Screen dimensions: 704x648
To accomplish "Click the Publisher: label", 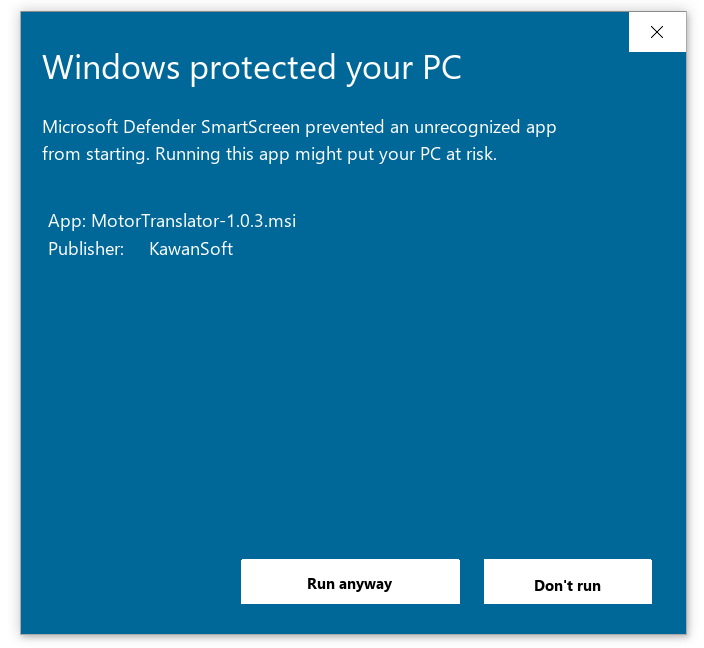I will click(x=86, y=249).
